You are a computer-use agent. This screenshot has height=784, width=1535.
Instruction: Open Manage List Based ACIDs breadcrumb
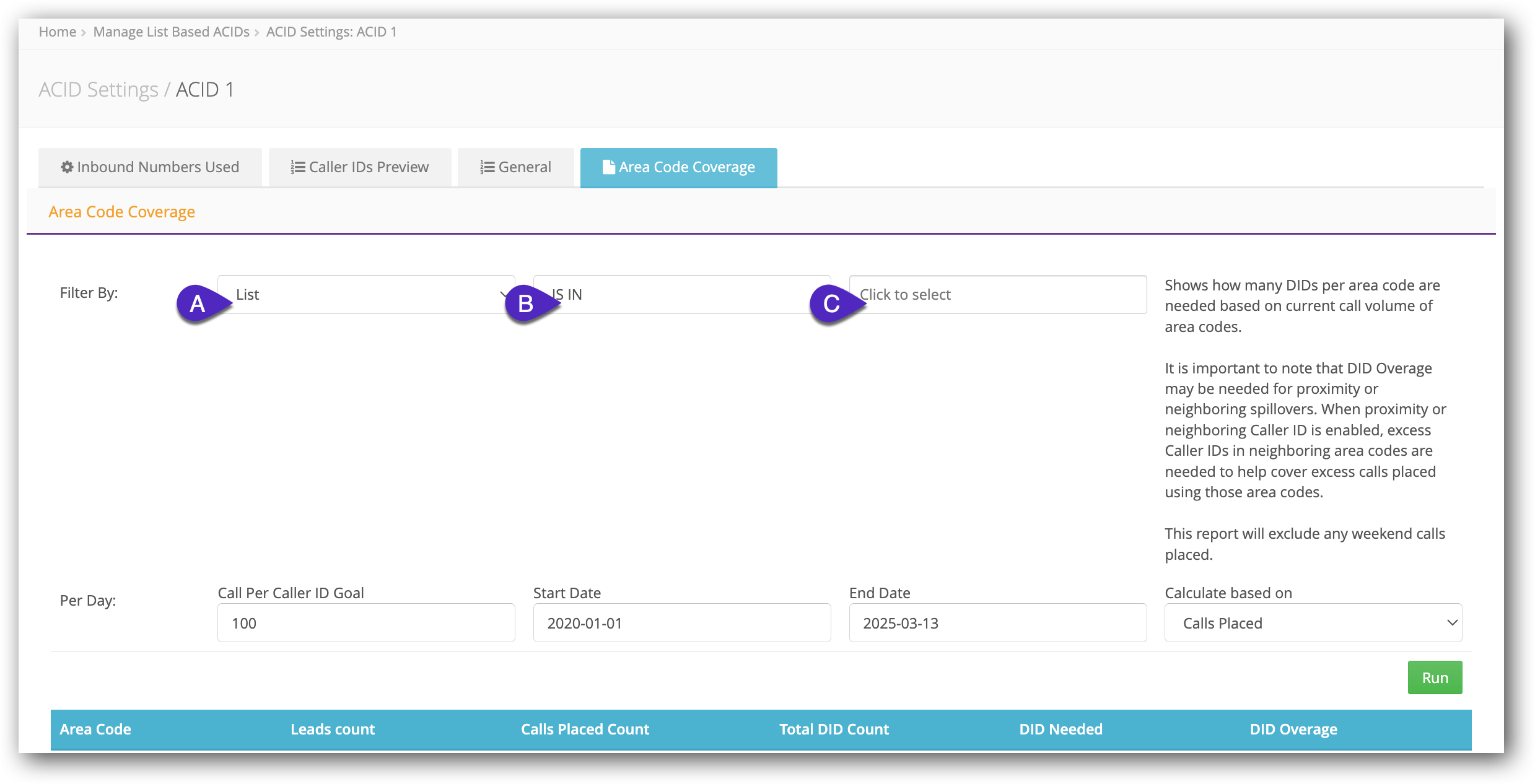(172, 32)
